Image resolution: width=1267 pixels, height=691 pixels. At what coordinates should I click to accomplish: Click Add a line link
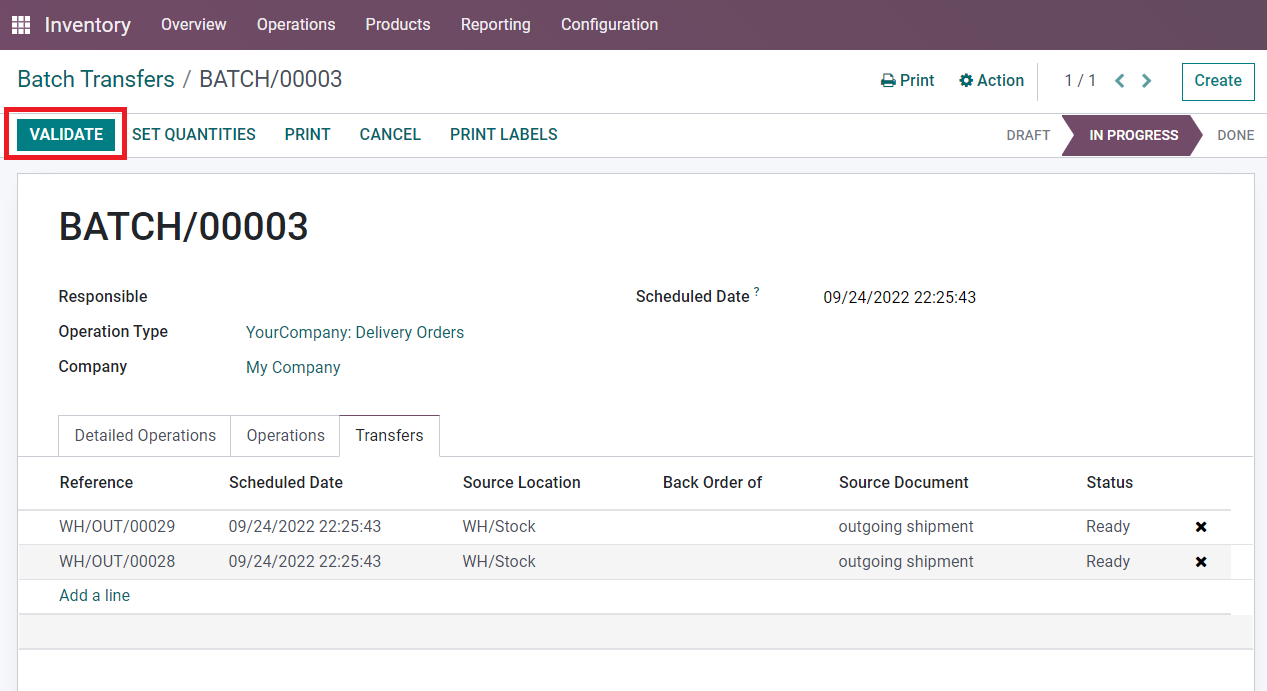[x=95, y=596]
